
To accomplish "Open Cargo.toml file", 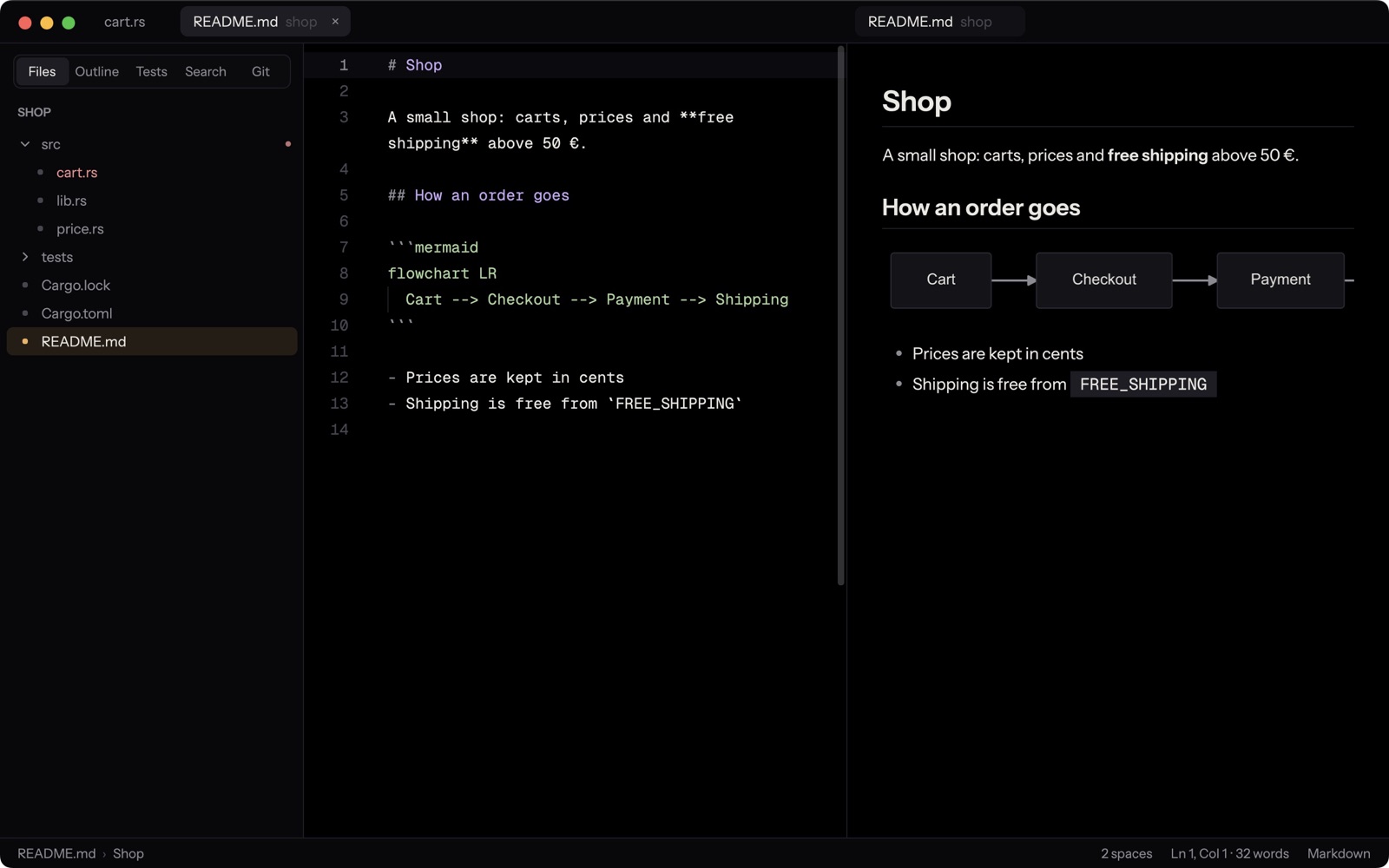I will [152, 313].
